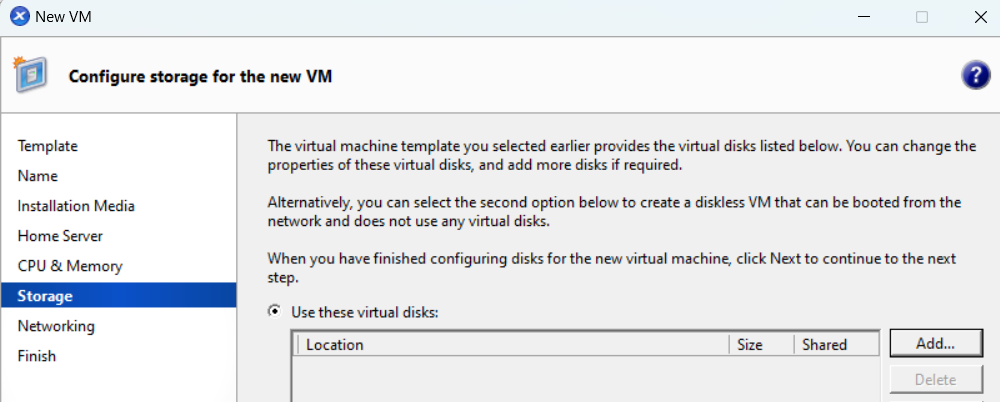Click the disabled maximize window button
1000x402 pixels.
[x=922, y=17]
